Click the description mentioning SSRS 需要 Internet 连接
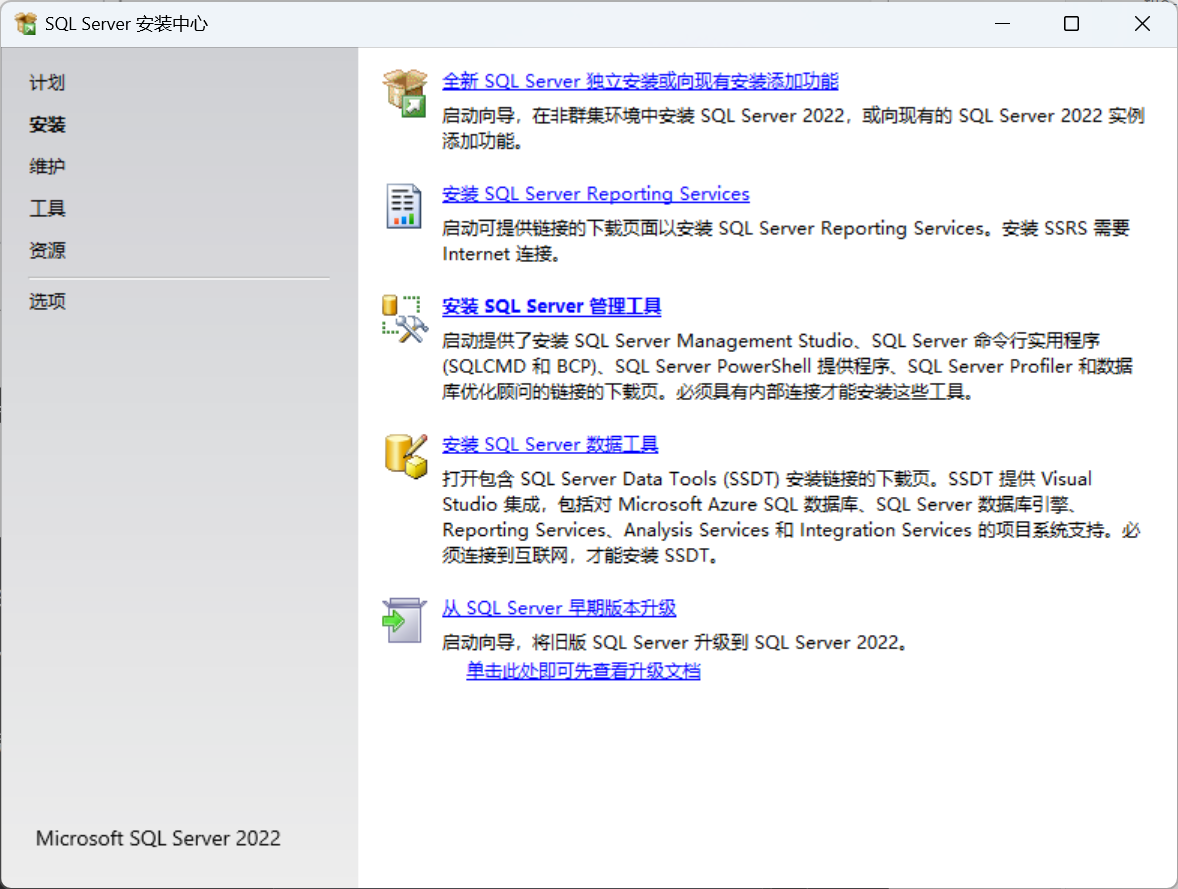 click(x=786, y=241)
